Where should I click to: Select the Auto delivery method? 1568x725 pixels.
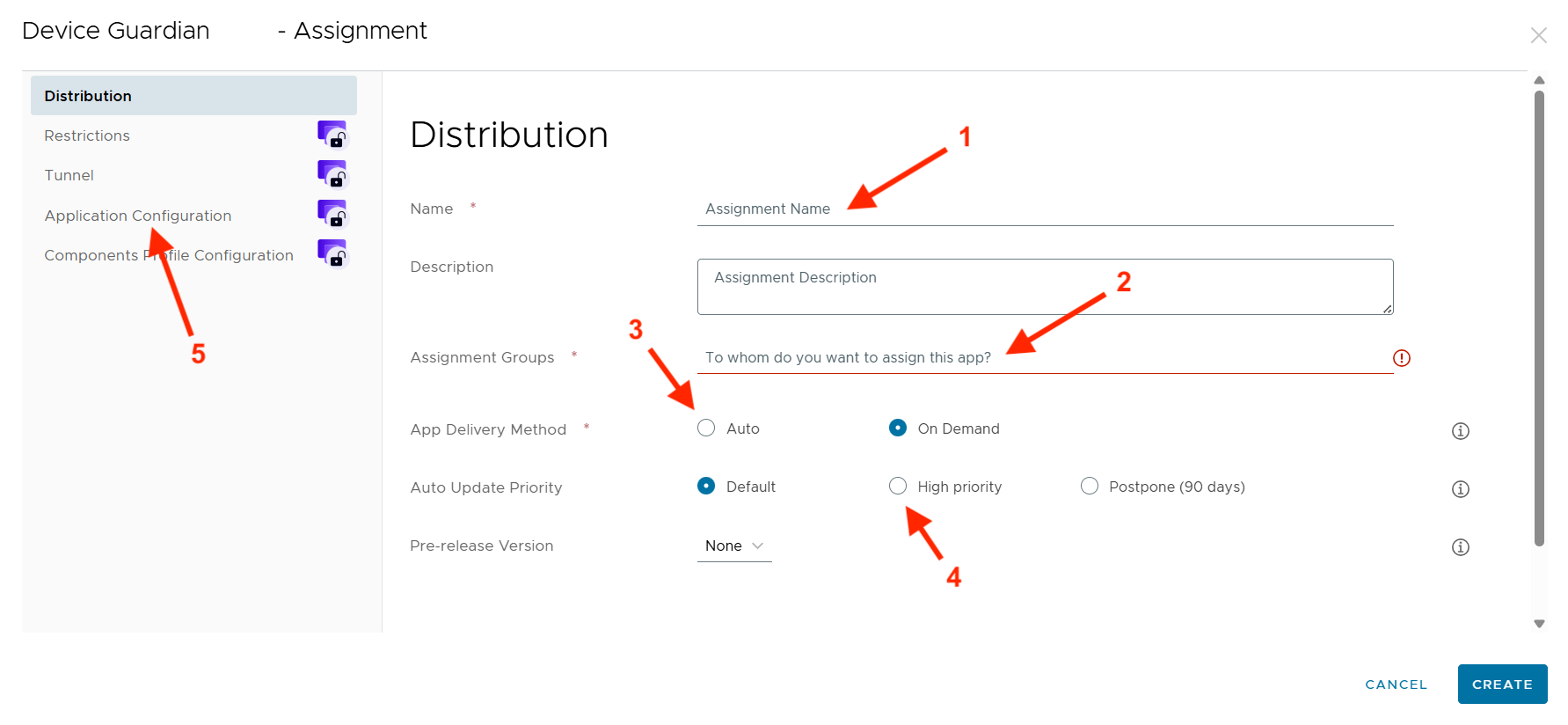click(x=706, y=428)
